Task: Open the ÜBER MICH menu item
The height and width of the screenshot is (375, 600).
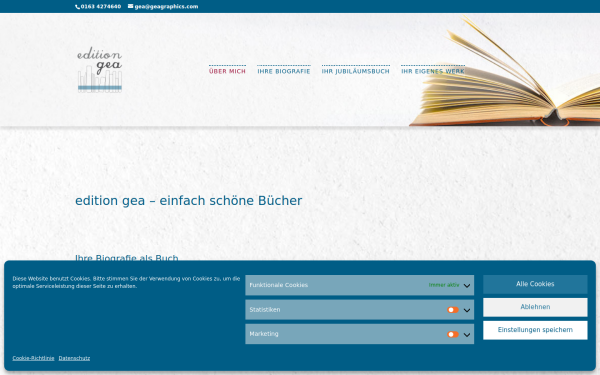Action: [227, 71]
